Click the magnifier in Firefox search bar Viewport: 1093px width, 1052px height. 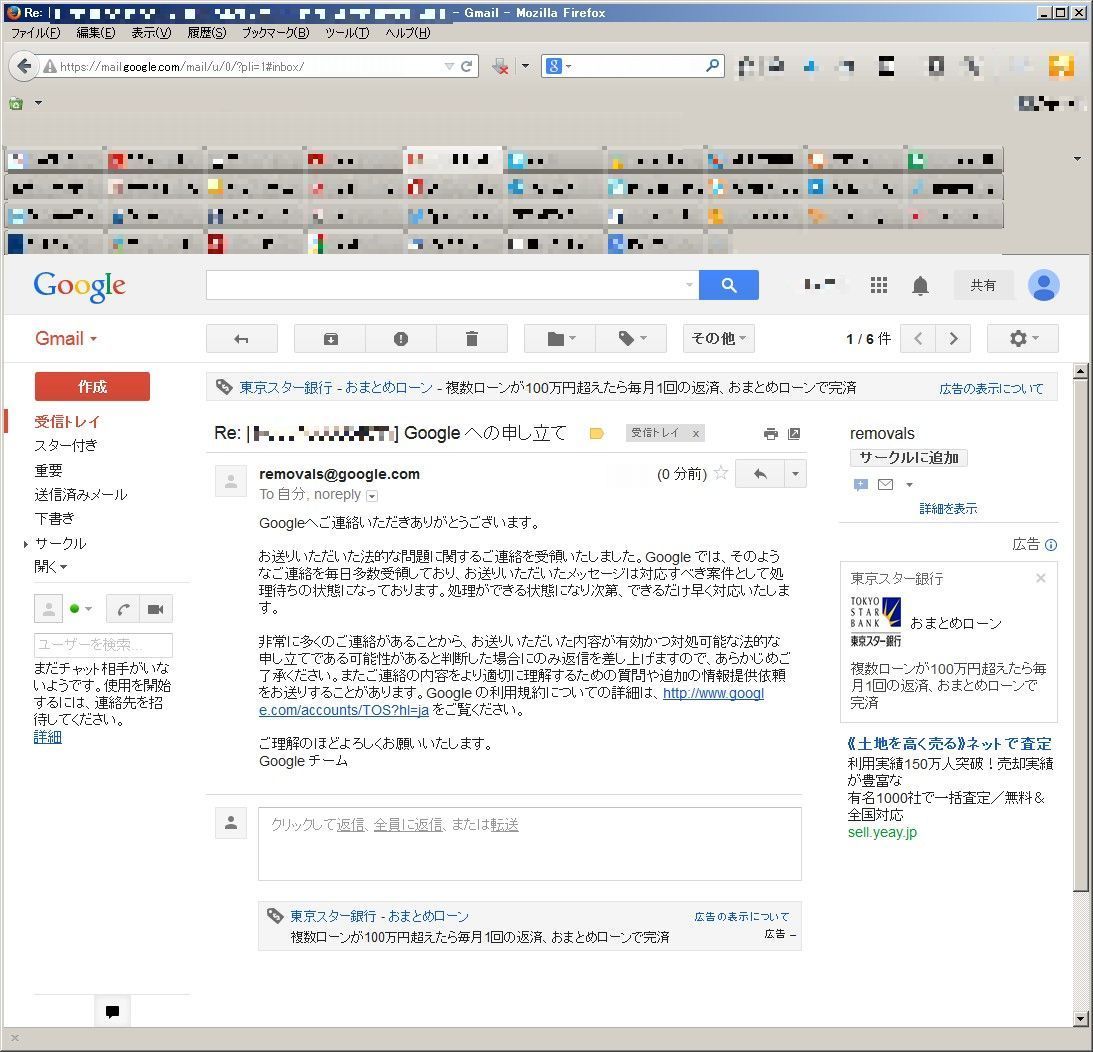pos(712,66)
